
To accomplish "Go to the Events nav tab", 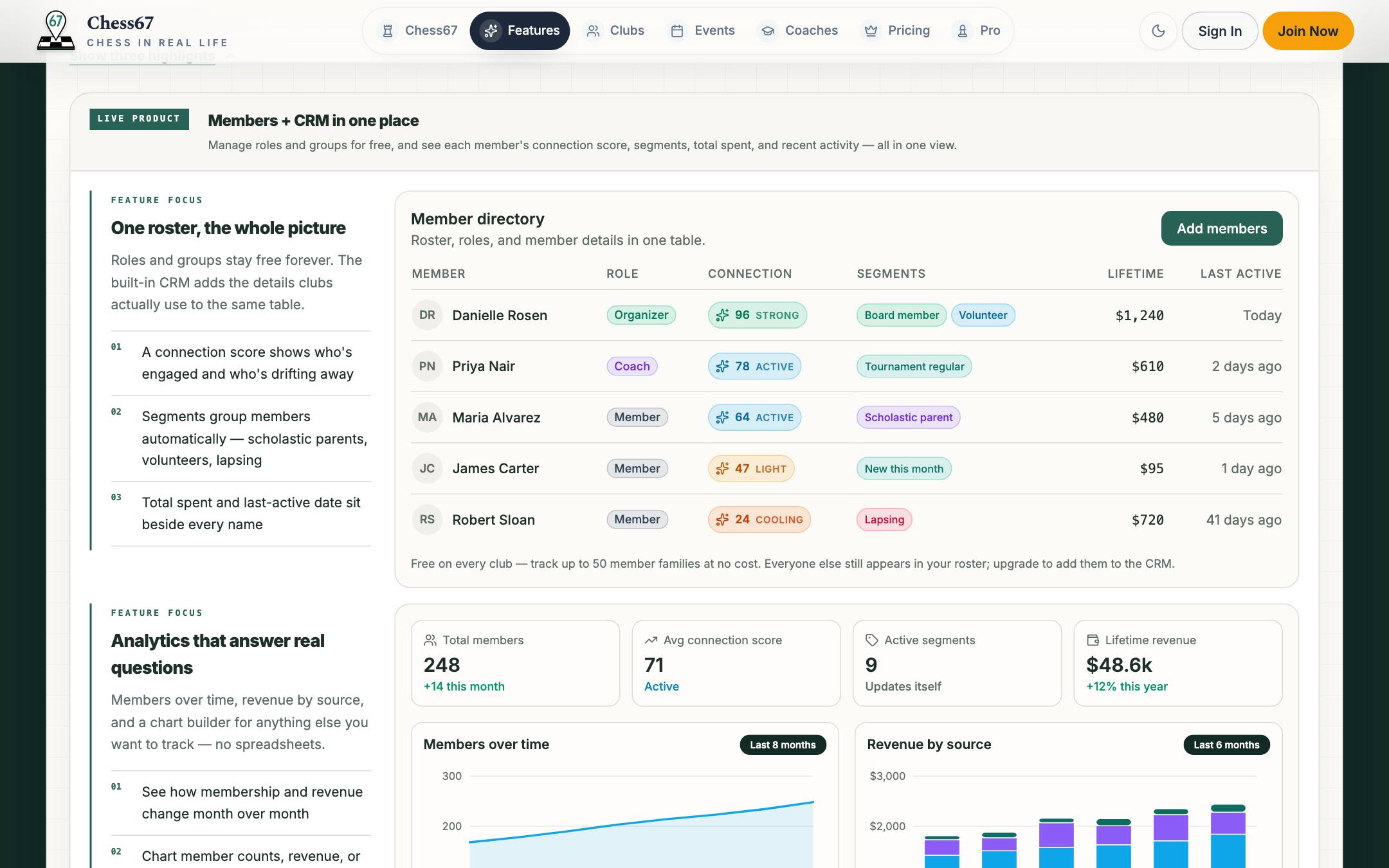I will pyautogui.click(x=702, y=31).
